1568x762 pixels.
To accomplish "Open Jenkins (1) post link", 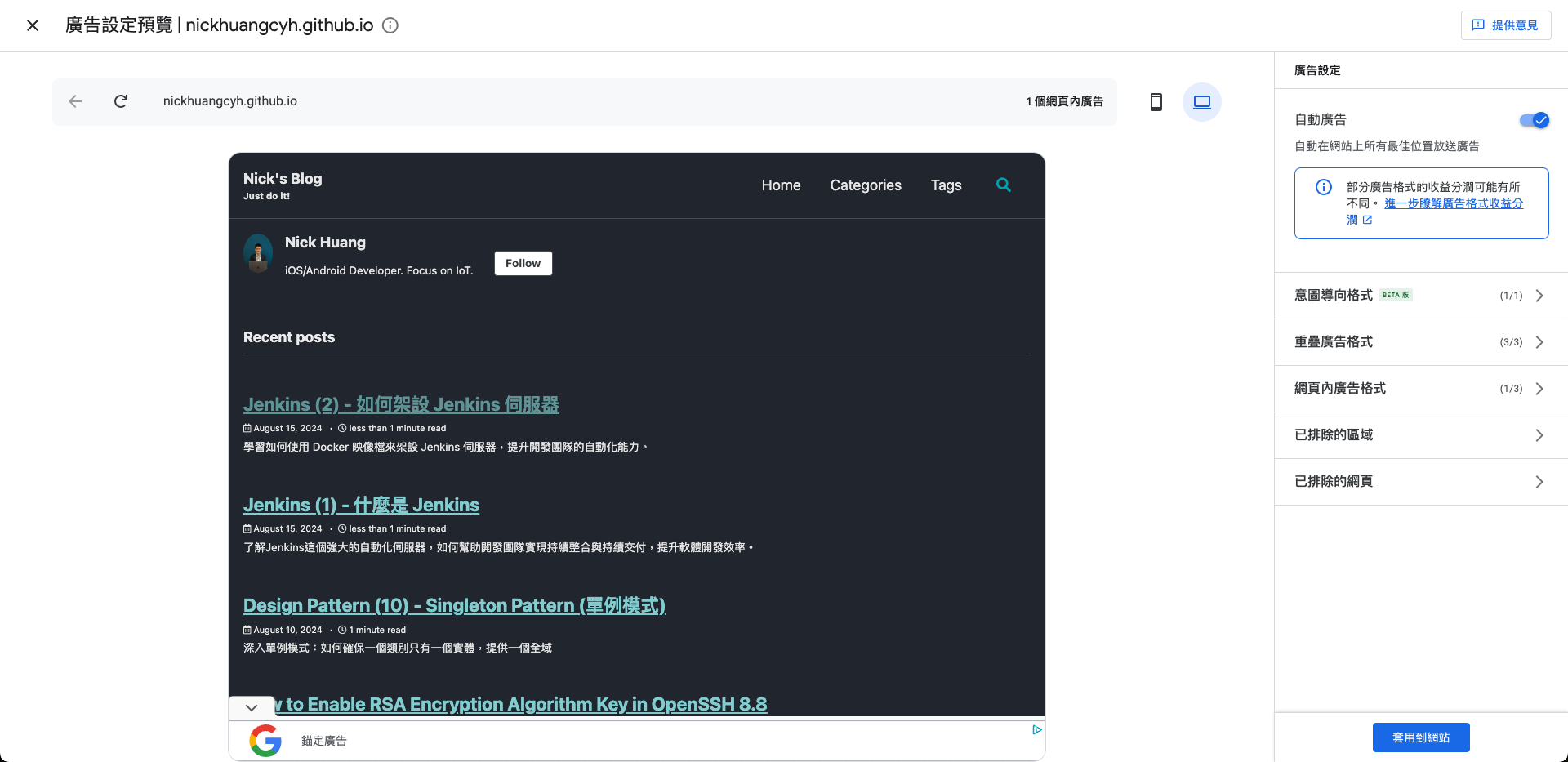I will (361, 505).
